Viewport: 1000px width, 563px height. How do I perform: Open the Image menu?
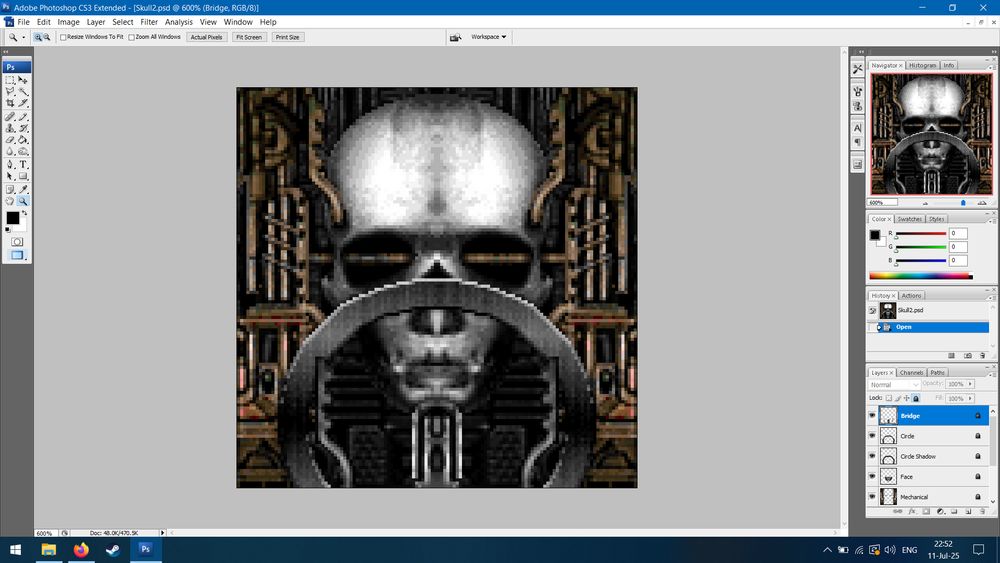click(x=68, y=22)
